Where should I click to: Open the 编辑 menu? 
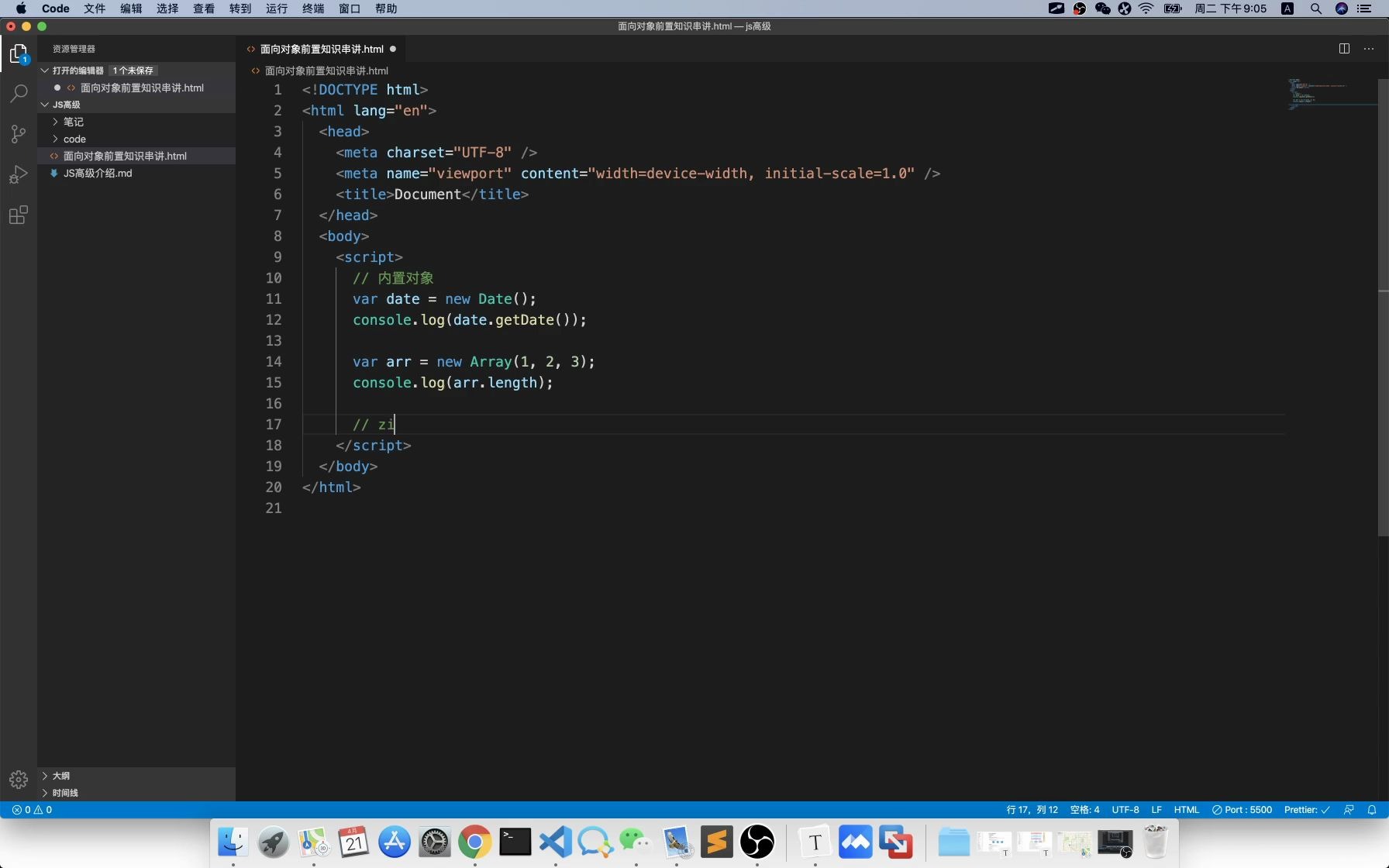coord(131,9)
